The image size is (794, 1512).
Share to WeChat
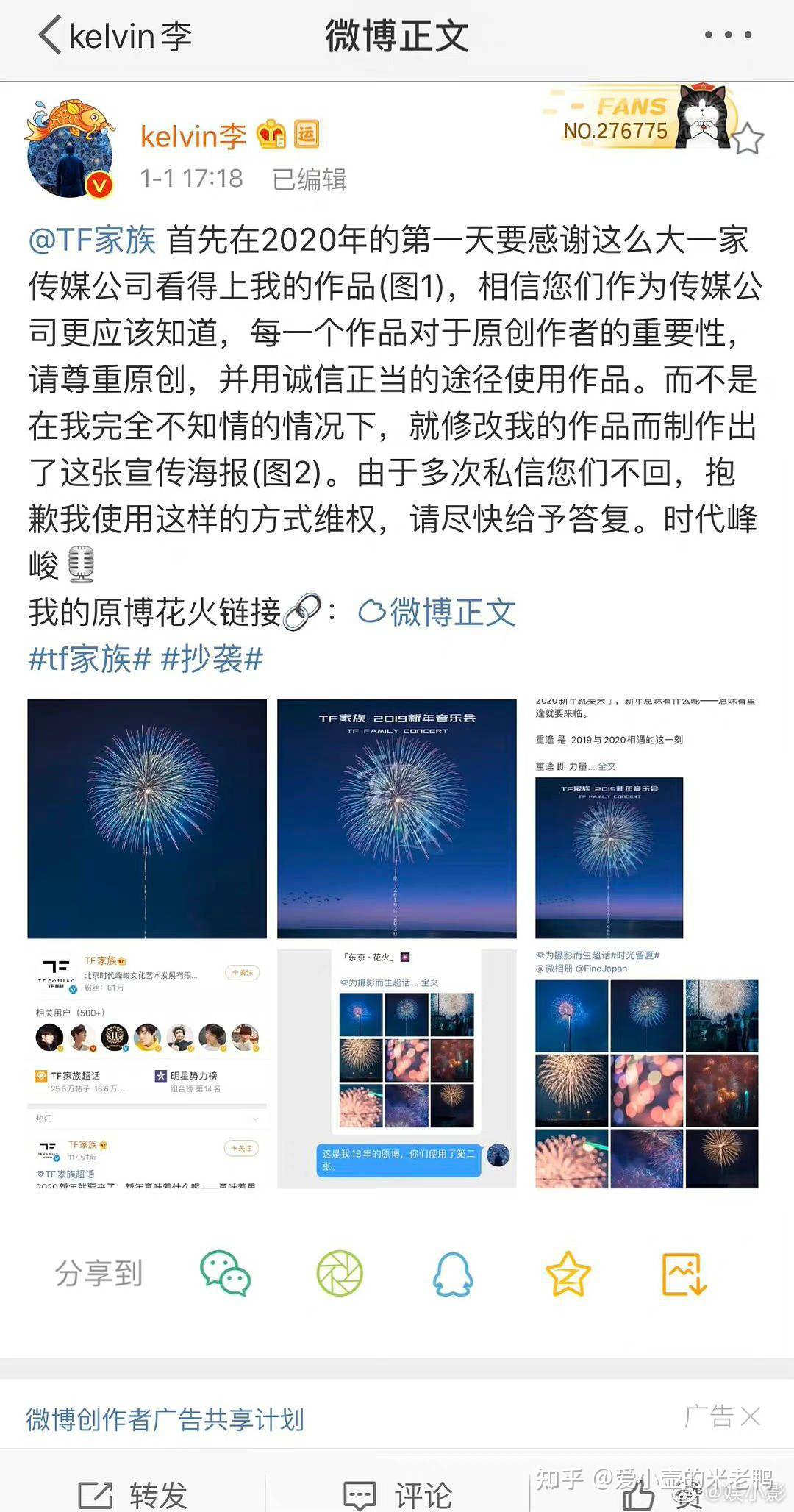coord(226,1273)
